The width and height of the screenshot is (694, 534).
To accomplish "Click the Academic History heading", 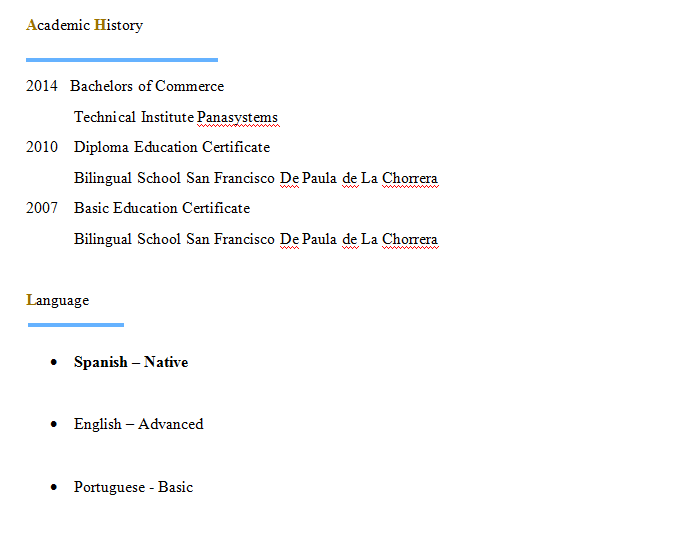I will click(x=84, y=25).
